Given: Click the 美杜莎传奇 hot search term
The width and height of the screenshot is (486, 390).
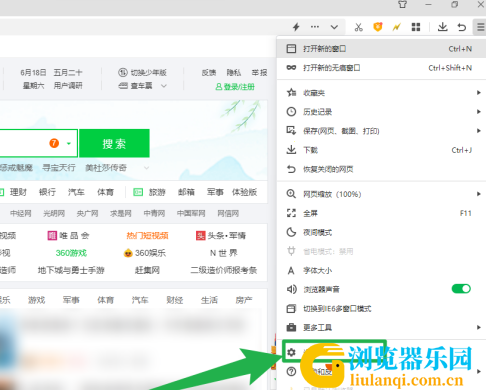Looking at the screenshot, I should click(106, 168).
